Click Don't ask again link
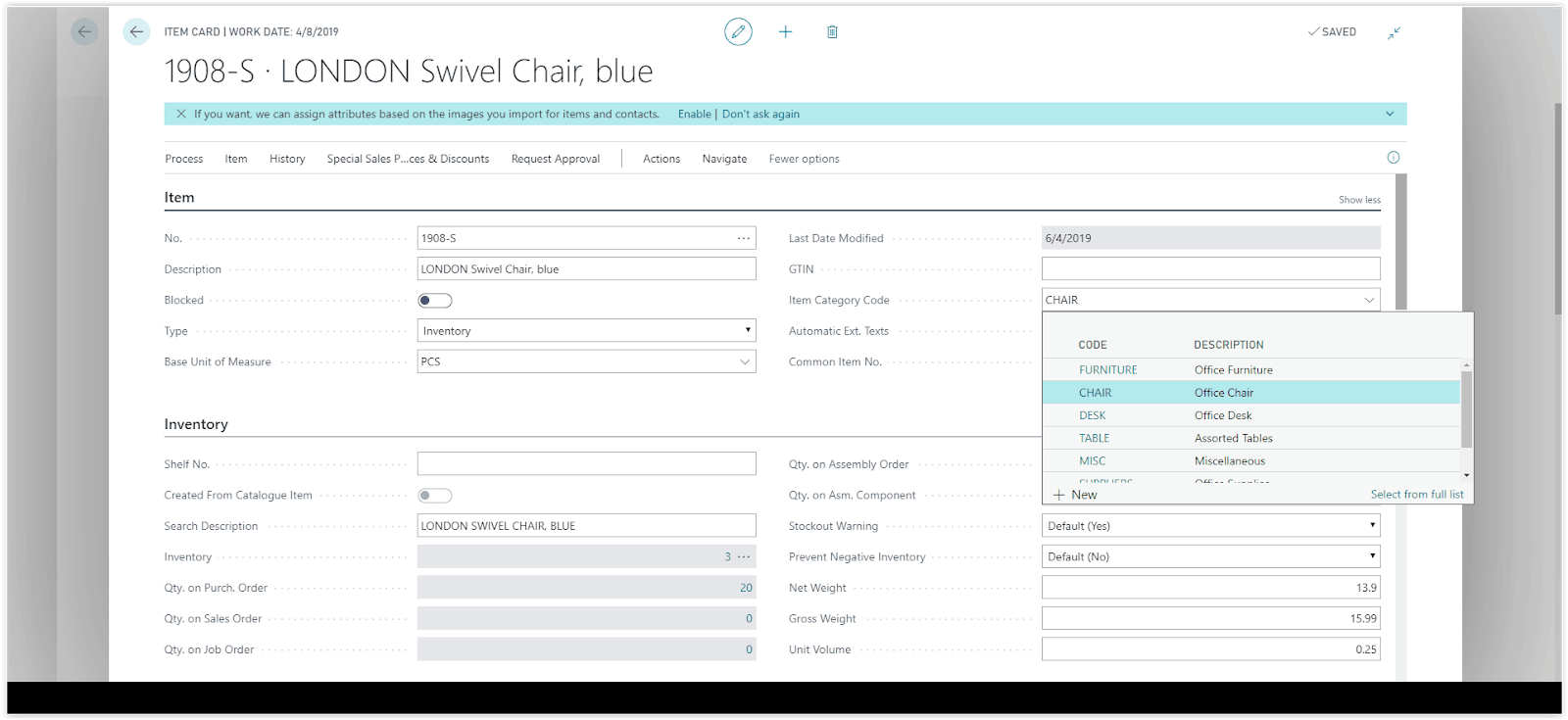This screenshot has height=720, width=1568. coord(760,114)
